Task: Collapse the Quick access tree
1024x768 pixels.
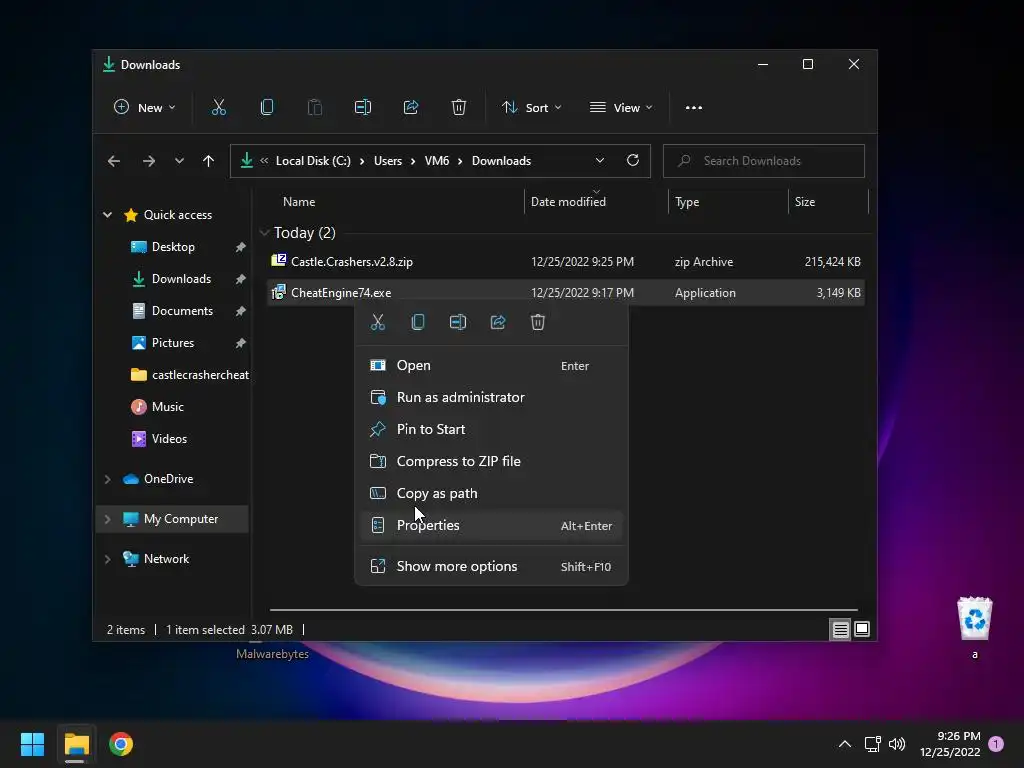Action: coord(107,215)
